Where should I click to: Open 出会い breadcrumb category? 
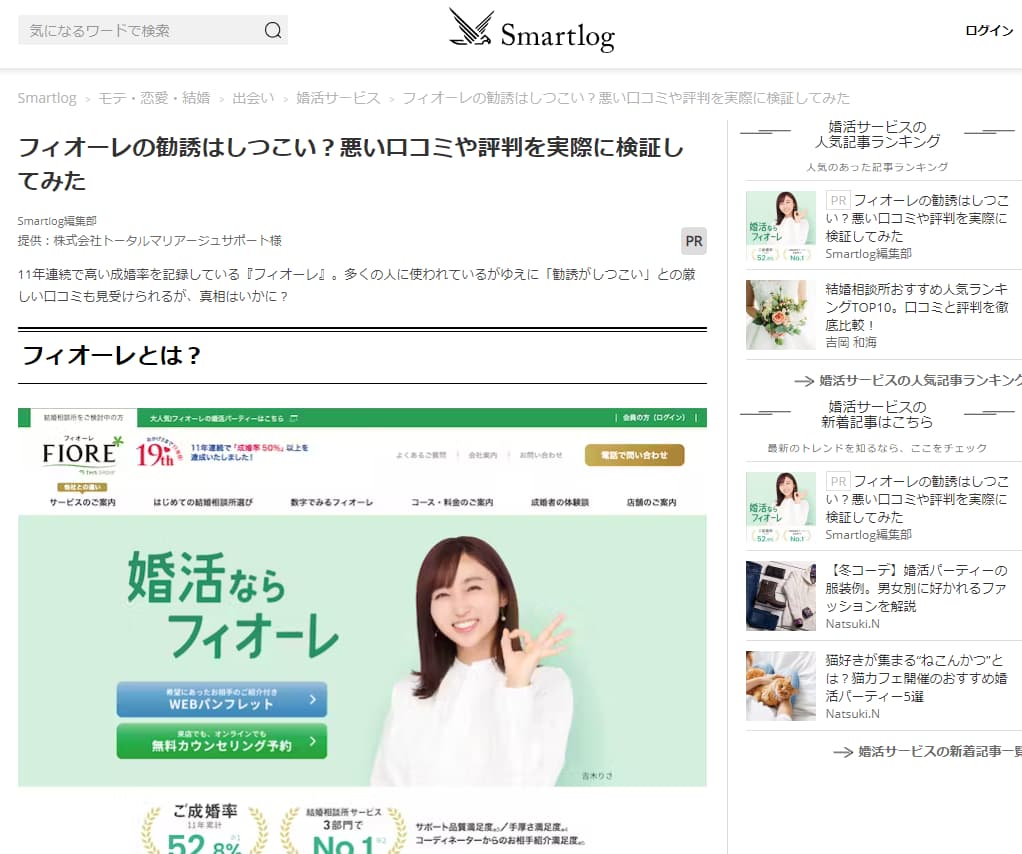pos(253,98)
